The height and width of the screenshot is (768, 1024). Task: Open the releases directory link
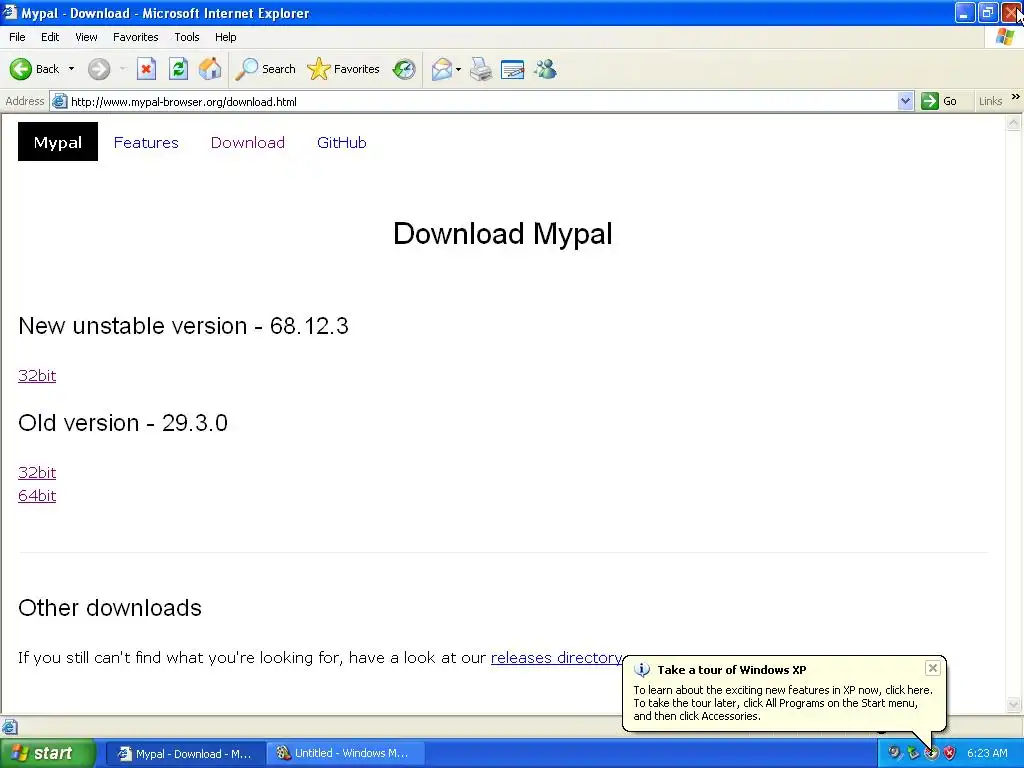pos(556,657)
